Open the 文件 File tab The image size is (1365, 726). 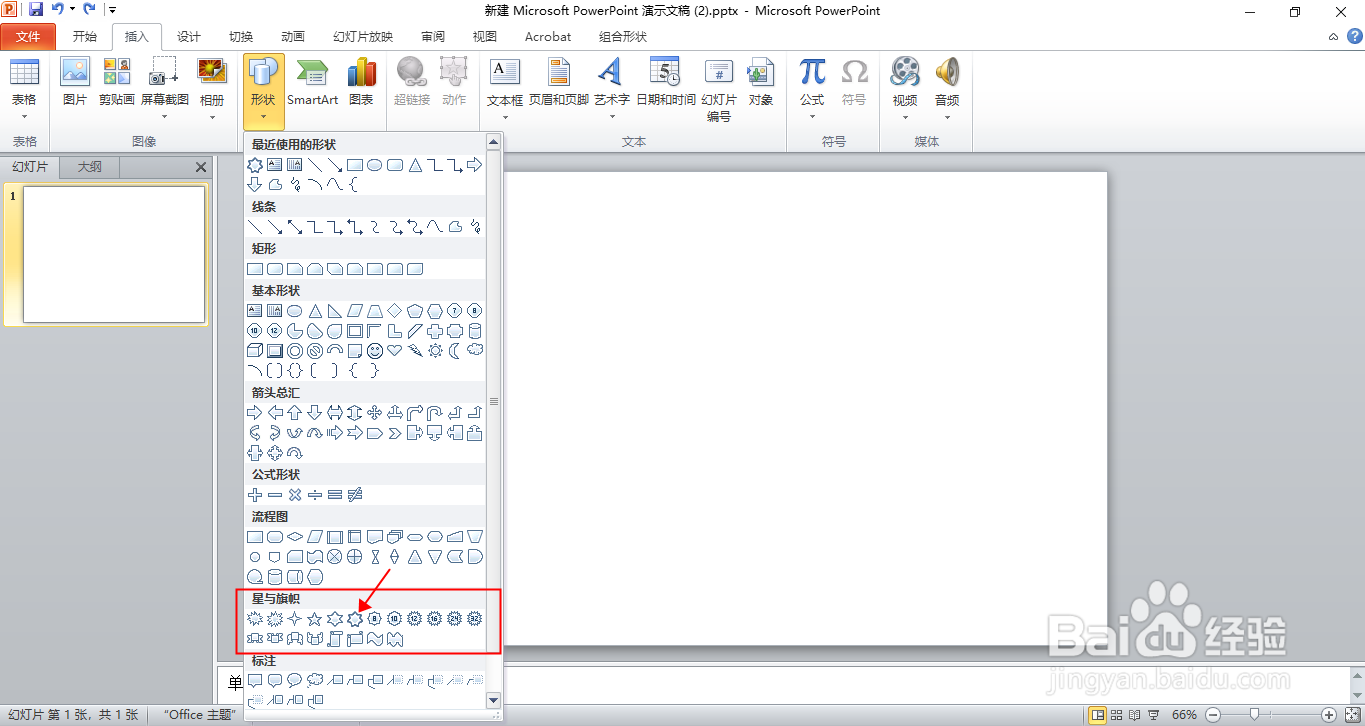point(29,37)
